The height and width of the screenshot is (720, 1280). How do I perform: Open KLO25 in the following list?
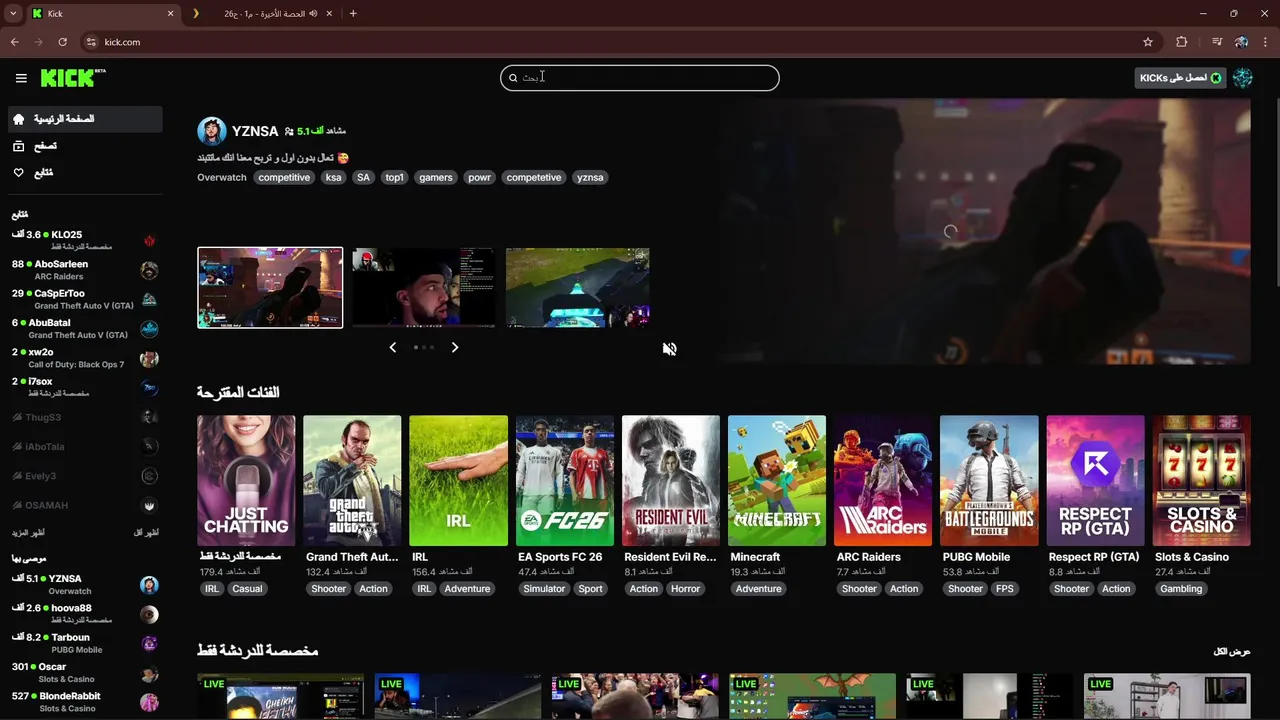(85, 240)
